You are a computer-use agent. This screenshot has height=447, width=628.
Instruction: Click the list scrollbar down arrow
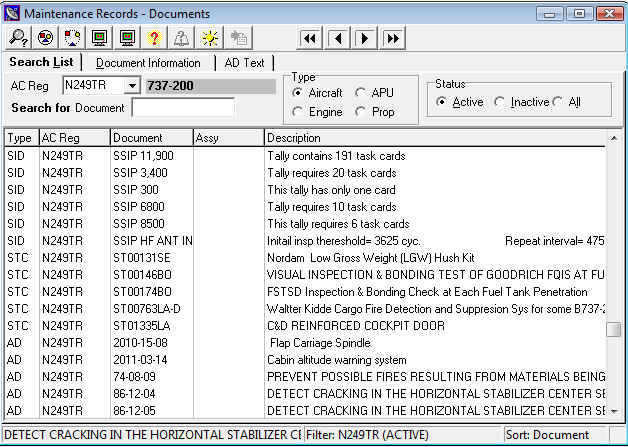[x=614, y=411]
